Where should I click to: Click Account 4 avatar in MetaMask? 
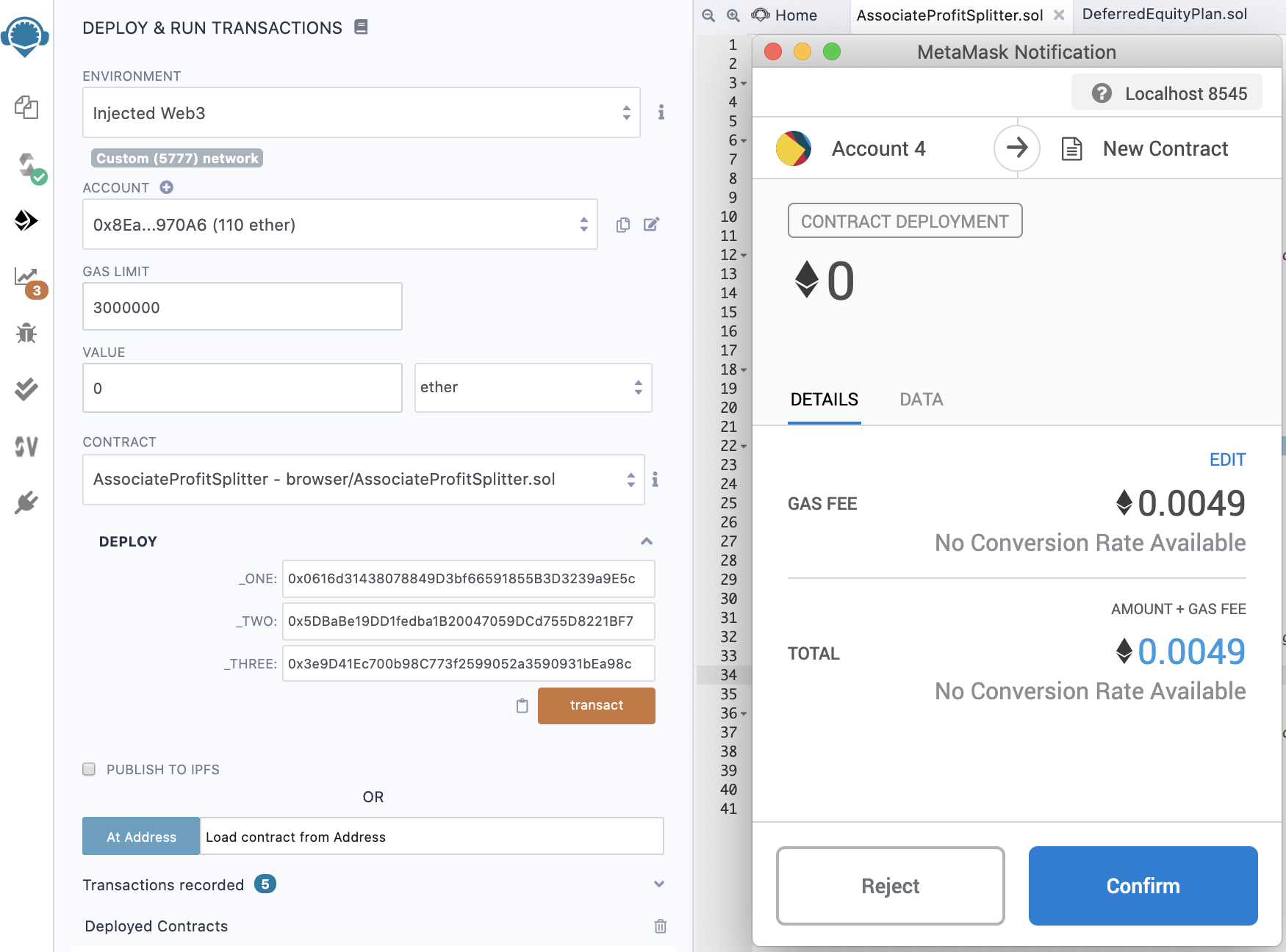coord(794,148)
